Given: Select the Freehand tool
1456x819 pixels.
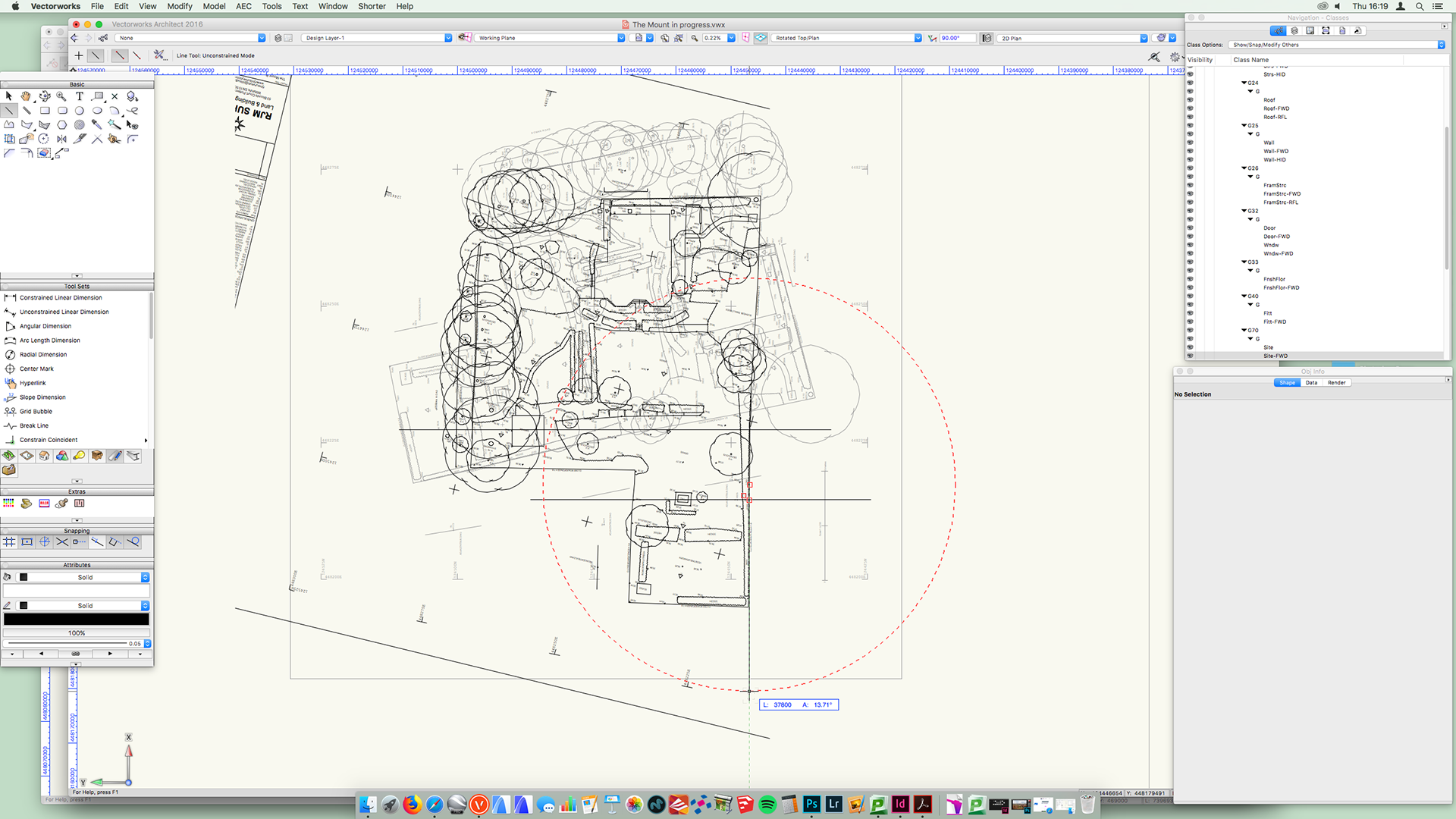Looking at the screenshot, I should pyautogui.click(x=133, y=111).
